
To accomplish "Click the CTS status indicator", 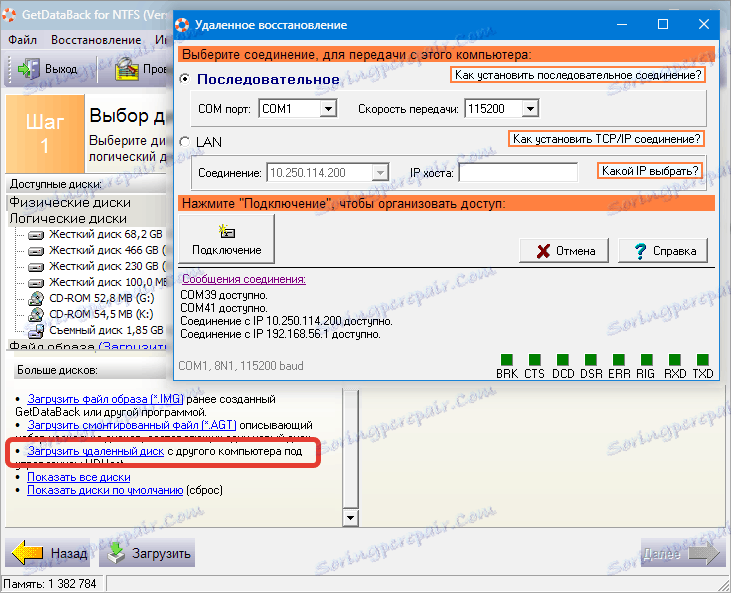I will click(535, 359).
